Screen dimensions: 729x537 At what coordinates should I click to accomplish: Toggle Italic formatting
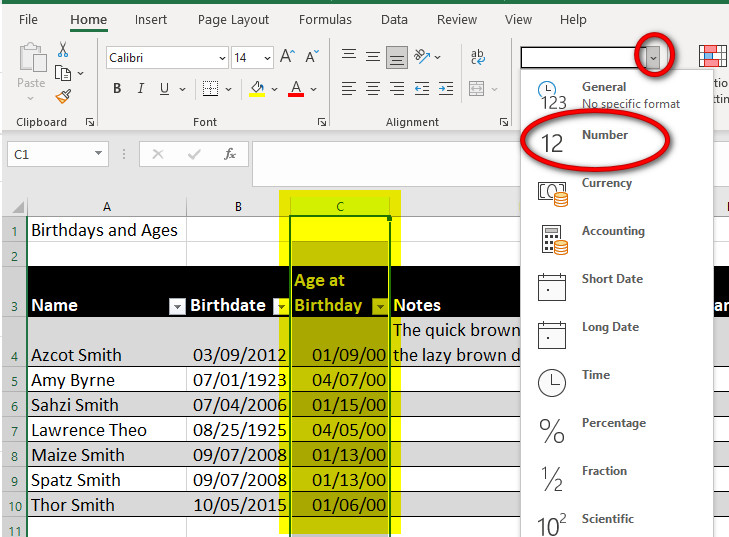coord(142,89)
